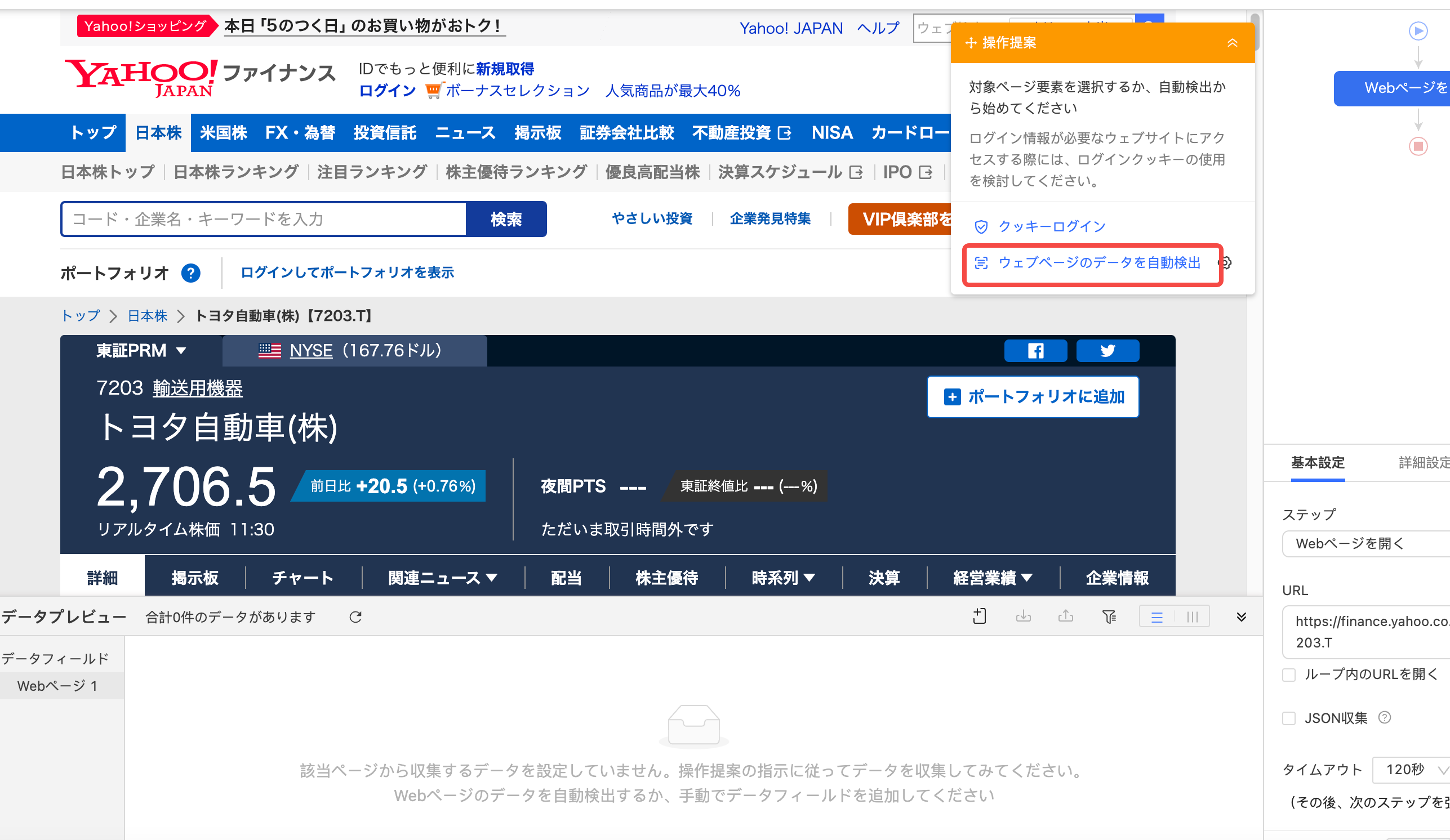Viewport: 1450px width, 840px height.
Task: Open the タイムアウト 120秒 dropdown
Action: [1411, 769]
